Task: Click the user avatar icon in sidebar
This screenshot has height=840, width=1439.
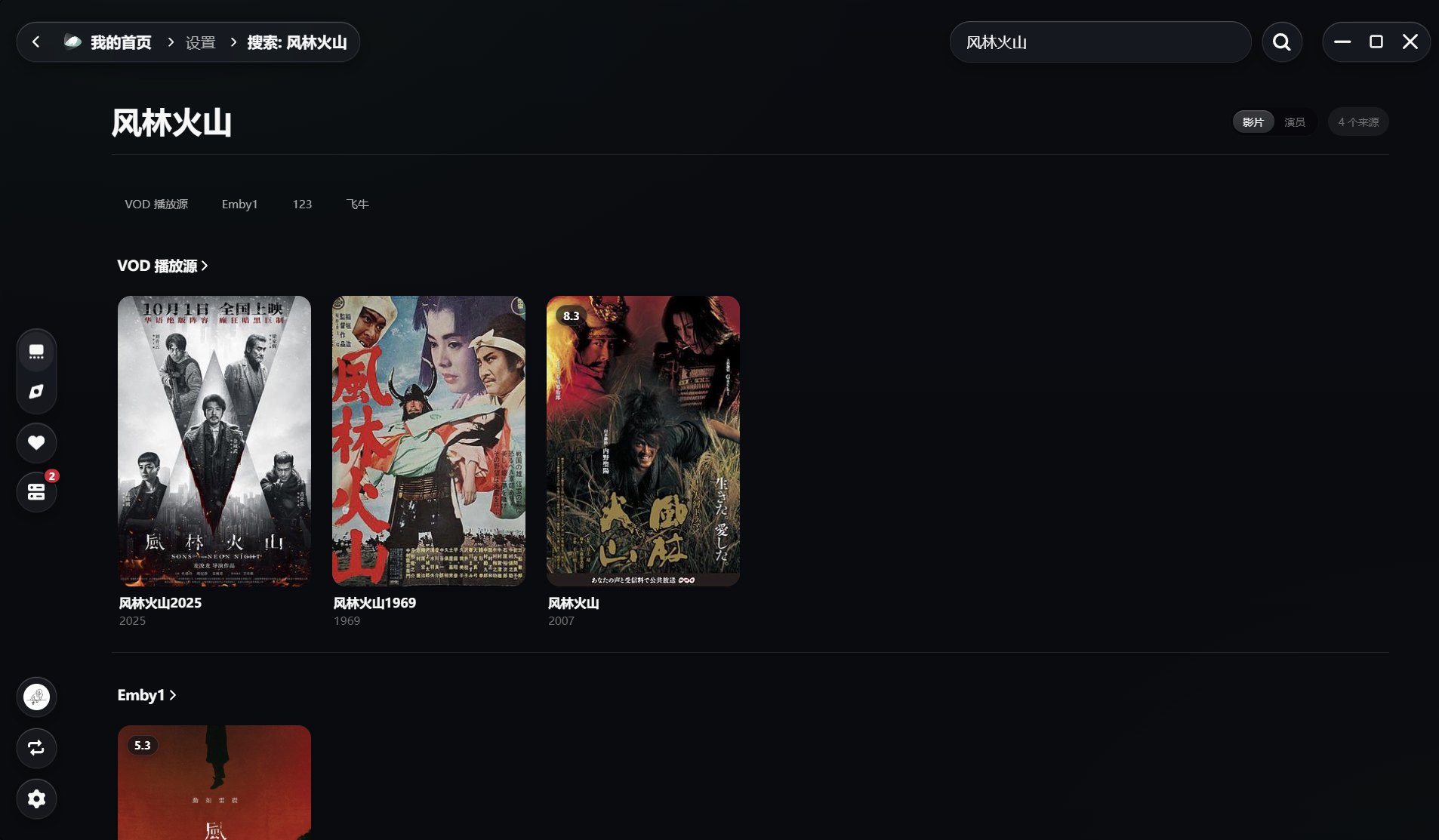Action: click(36, 697)
